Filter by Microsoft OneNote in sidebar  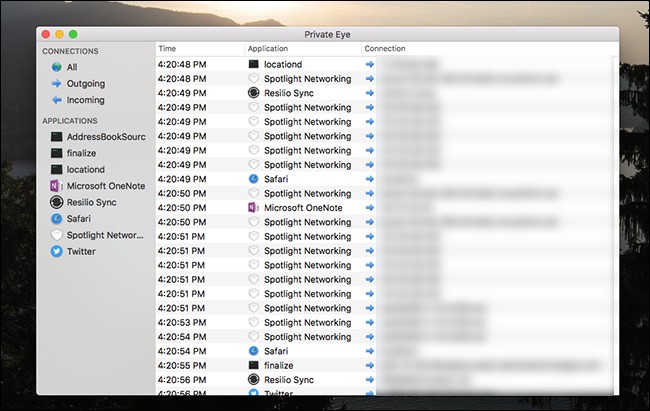coord(106,186)
